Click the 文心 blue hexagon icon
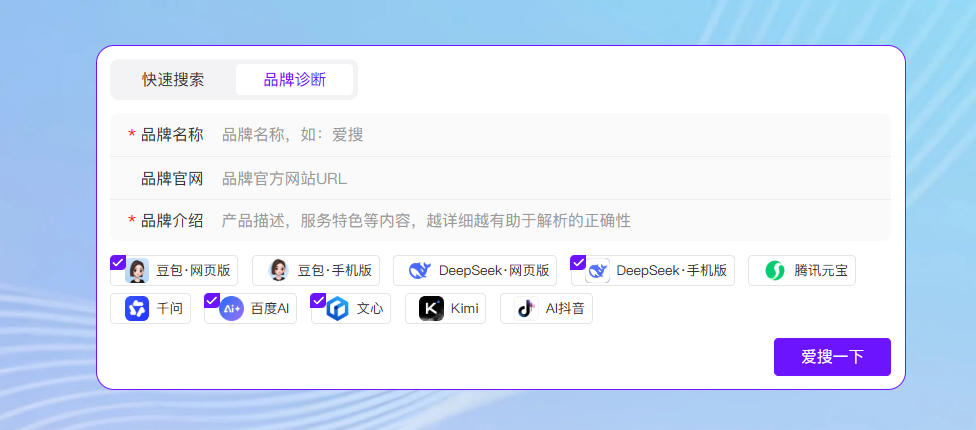976x430 pixels. click(338, 309)
